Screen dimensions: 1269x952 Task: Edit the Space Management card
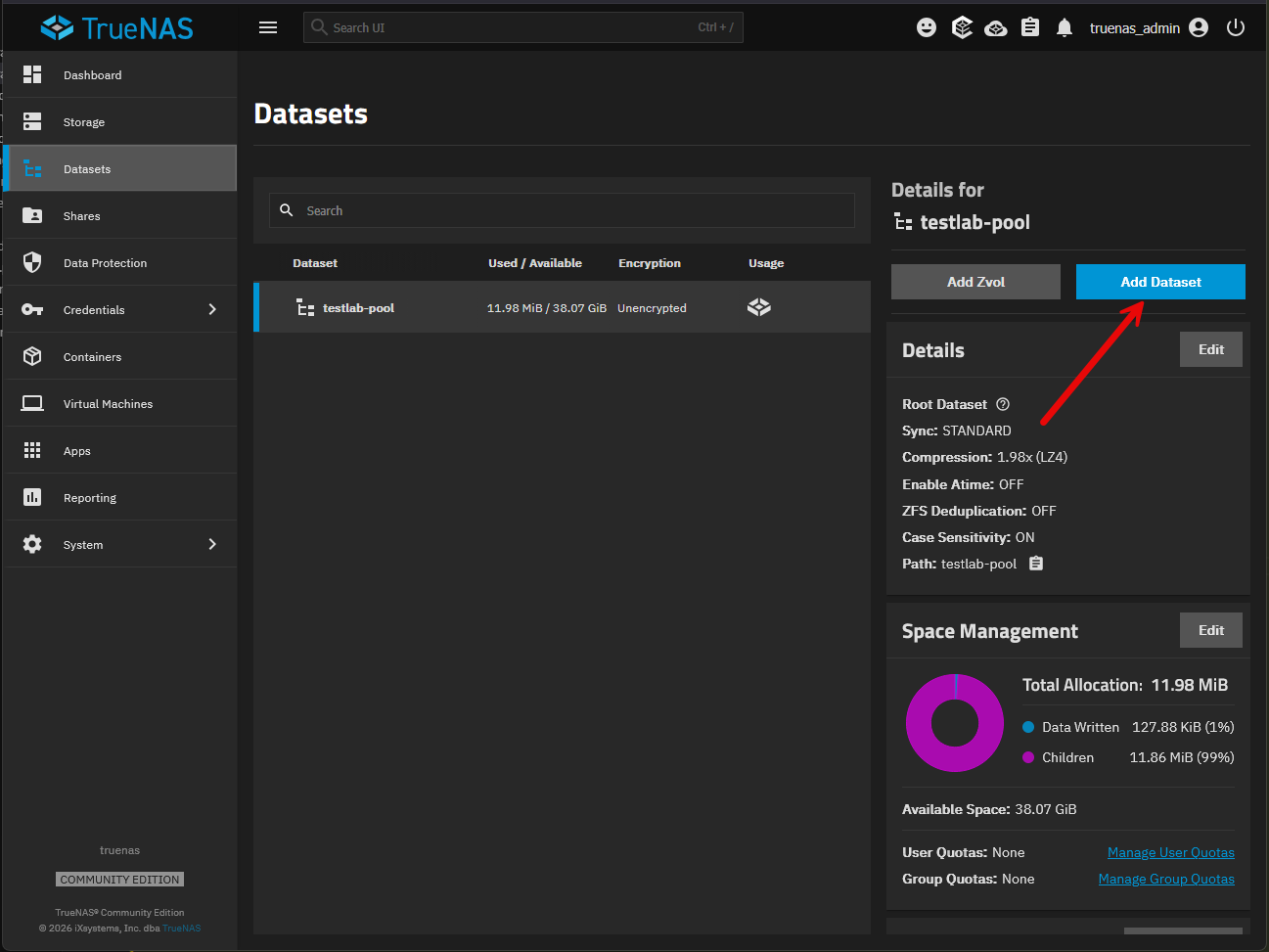1211,630
